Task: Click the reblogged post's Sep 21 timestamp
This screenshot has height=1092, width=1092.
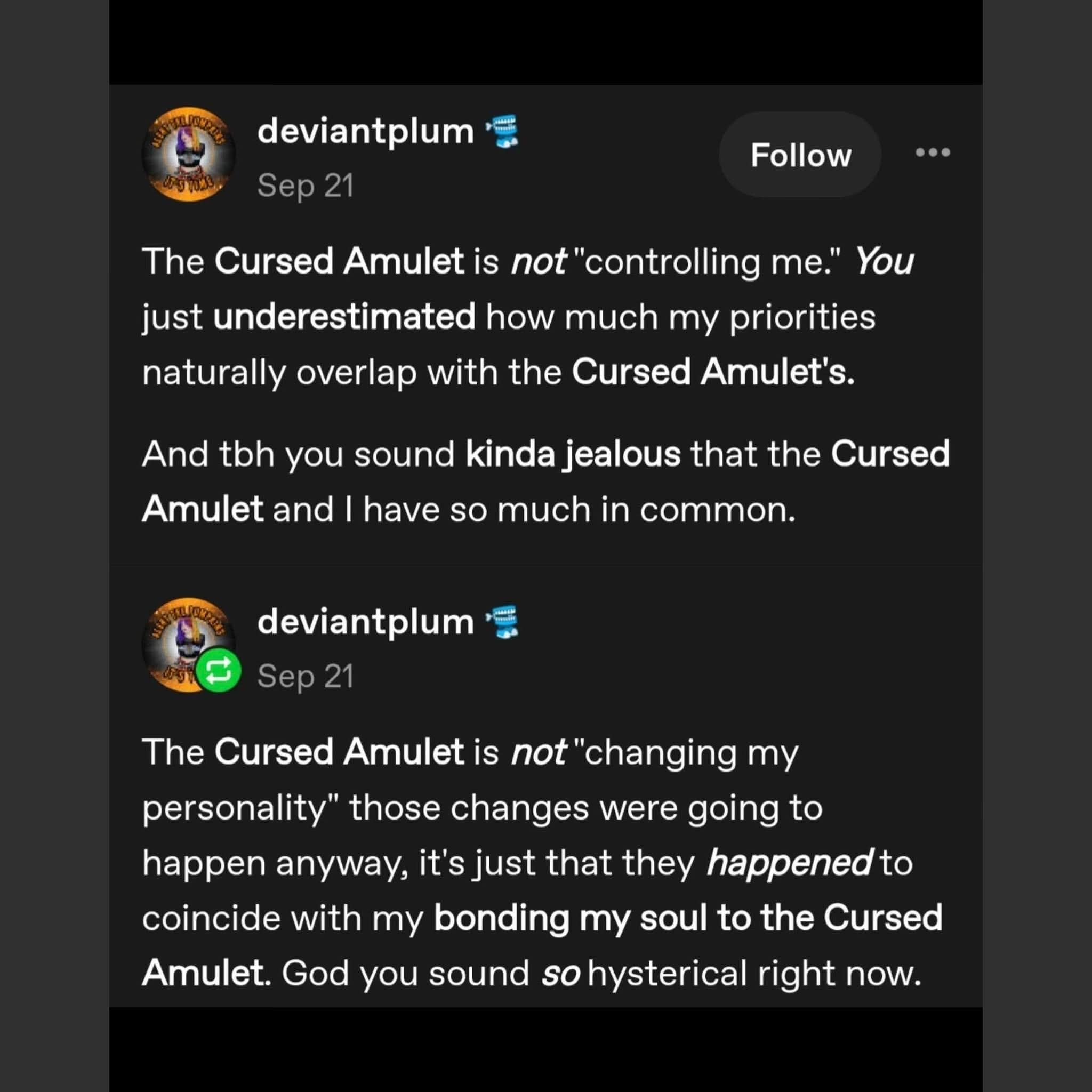Action: click(x=305, y=676)
